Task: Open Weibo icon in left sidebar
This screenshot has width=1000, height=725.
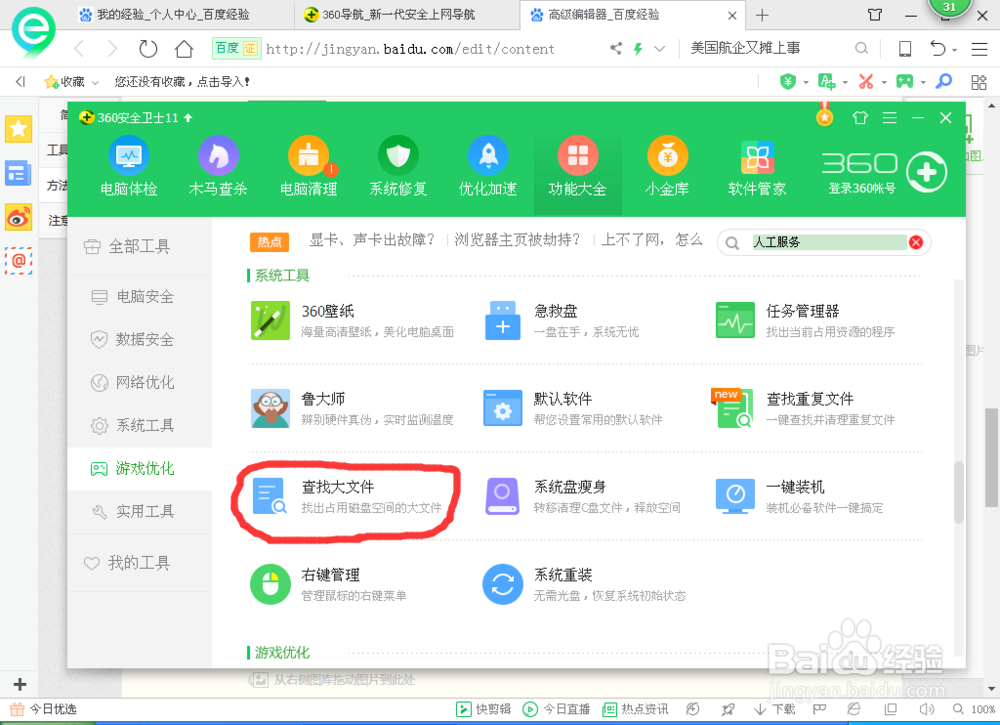Action: 18,217
